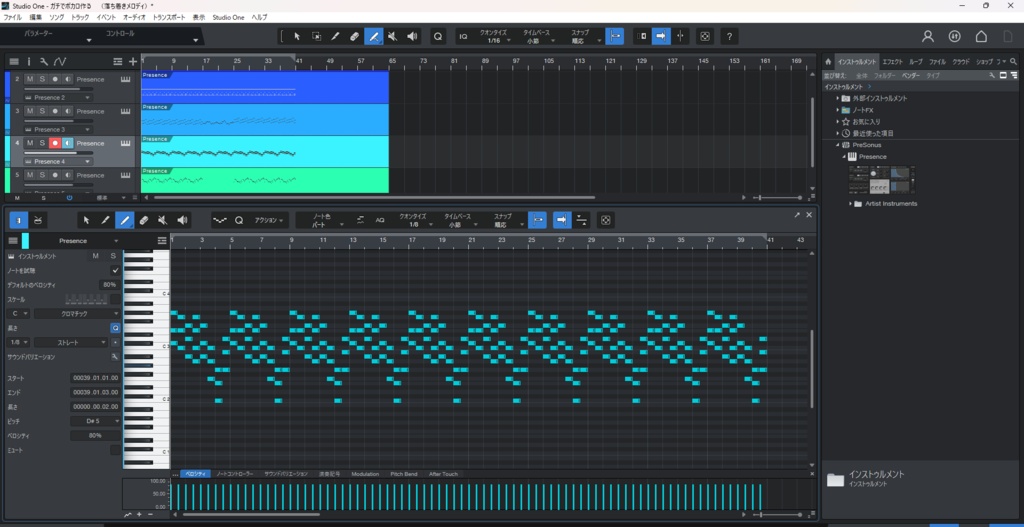Screen dimensions: 1024x527
Task: Select the Paint tool in top toolbar
Action: point(374,37)
